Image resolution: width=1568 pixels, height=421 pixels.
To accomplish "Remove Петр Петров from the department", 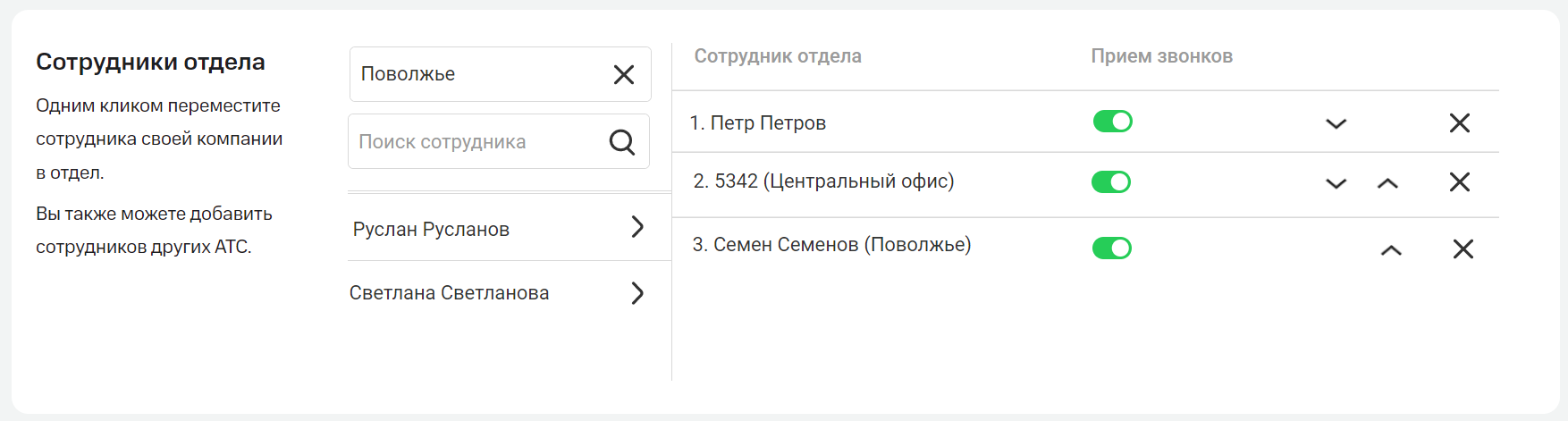I will (1459, 123).
